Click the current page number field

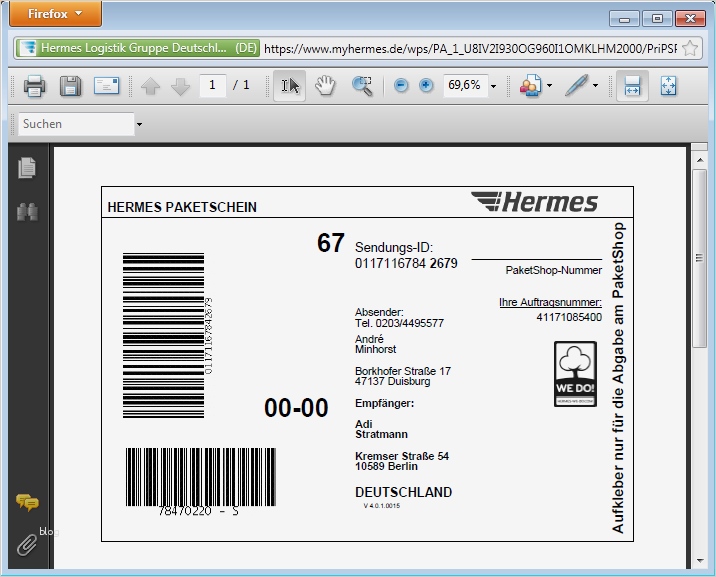coord(212,85)
